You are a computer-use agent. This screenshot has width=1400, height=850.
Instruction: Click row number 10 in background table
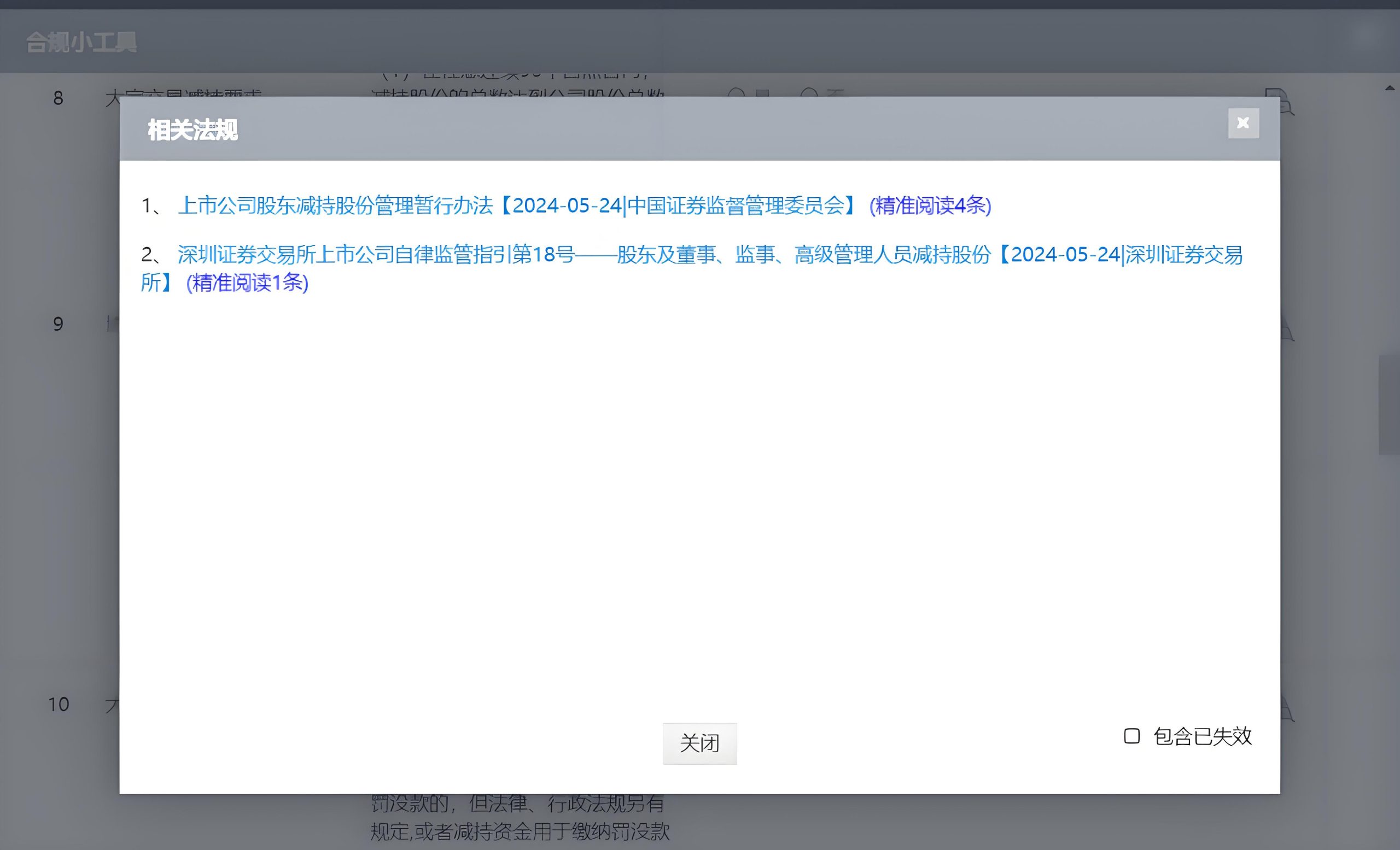[58, 705]
